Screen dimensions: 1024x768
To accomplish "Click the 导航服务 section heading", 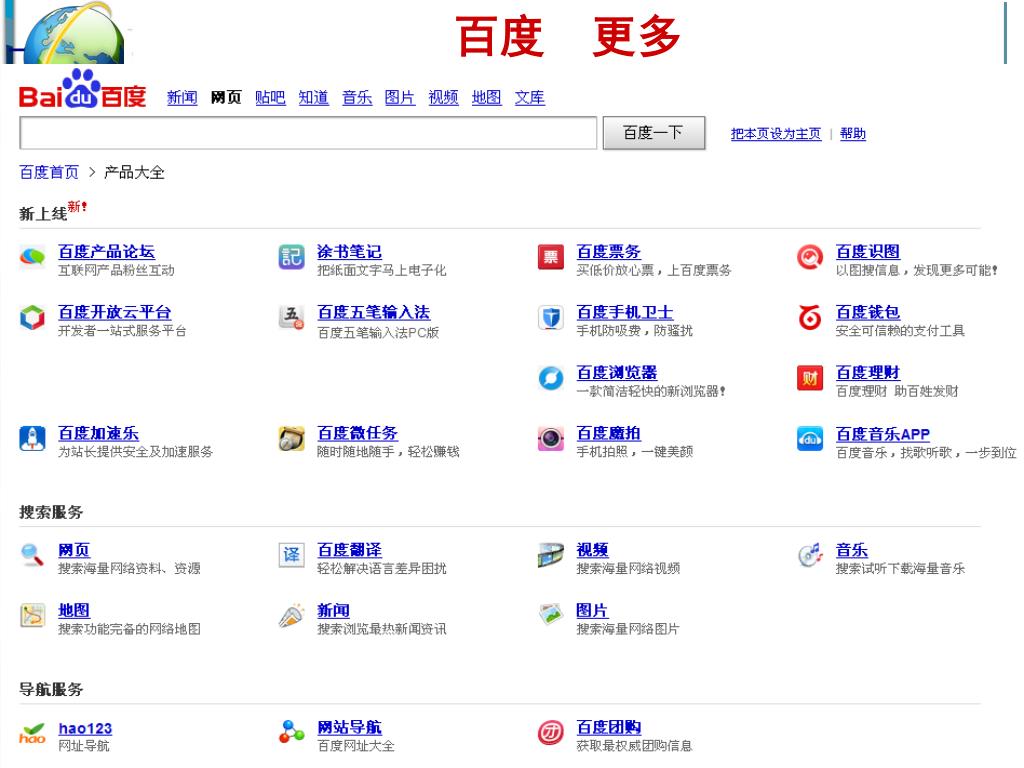I will click(51, 689).
